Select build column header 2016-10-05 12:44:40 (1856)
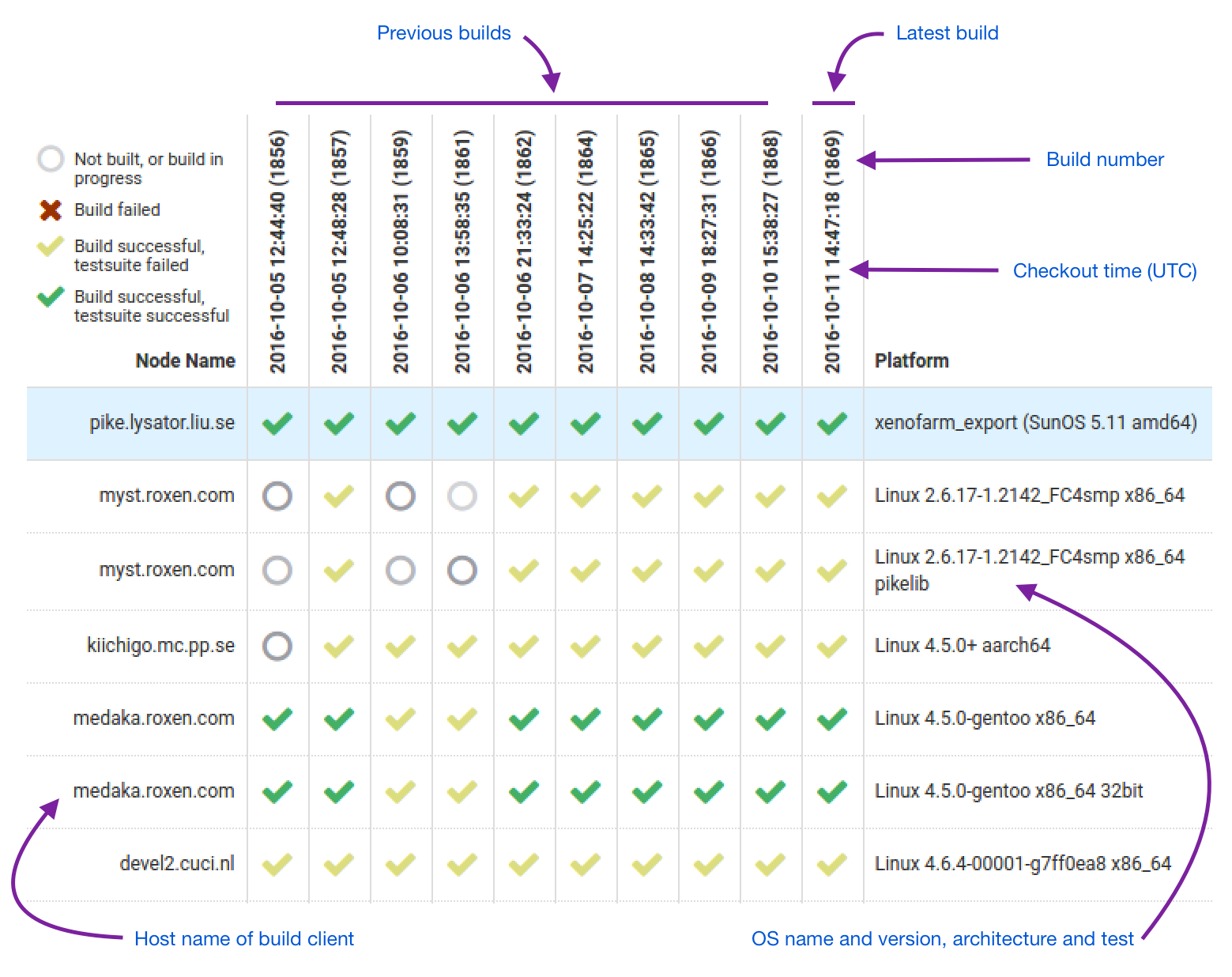Image resolution: width=1232 pixels, height=977 pixels. point(277,251)
